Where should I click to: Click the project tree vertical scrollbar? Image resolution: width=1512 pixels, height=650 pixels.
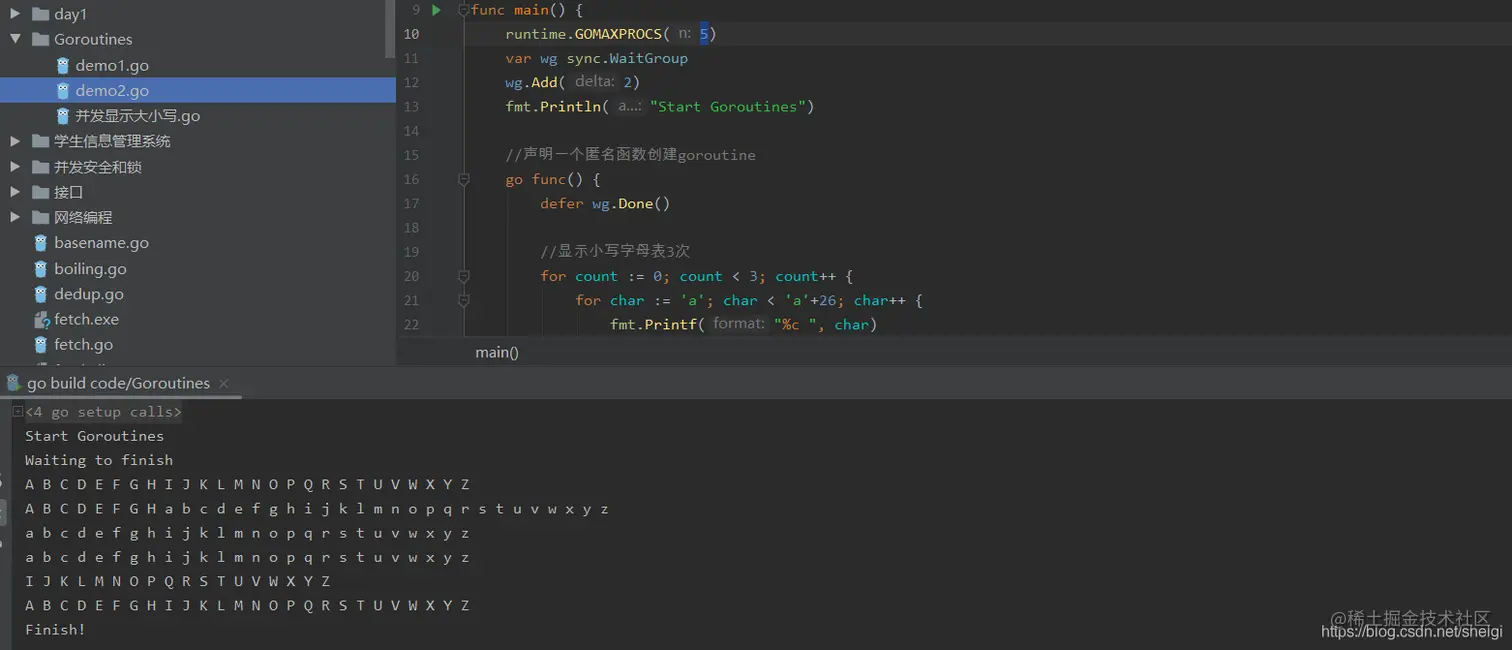pyautogui.click(x=391, y=30)
